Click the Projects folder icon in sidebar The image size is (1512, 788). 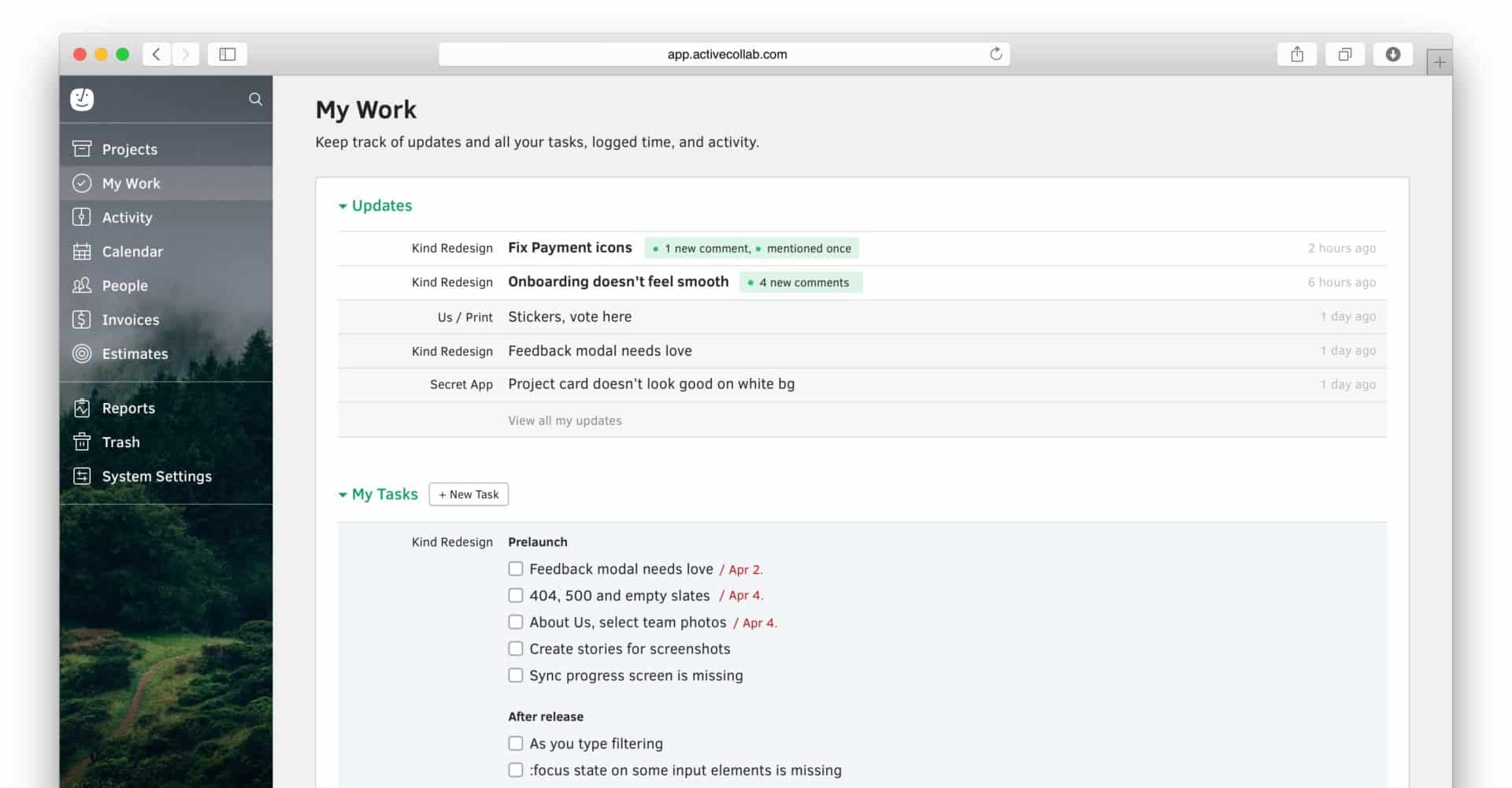click(83, 148)
